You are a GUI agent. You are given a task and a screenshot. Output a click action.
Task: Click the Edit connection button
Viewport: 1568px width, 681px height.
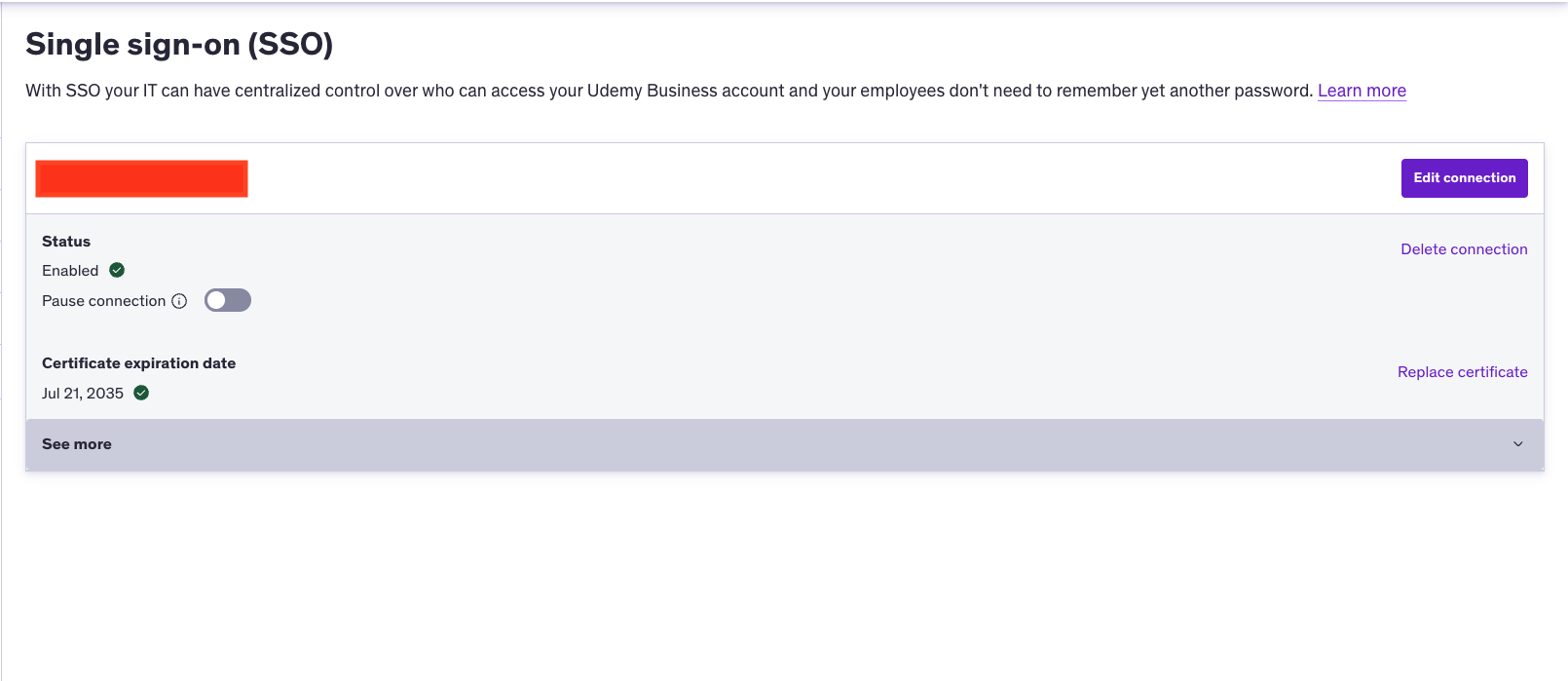[1464, 178]
